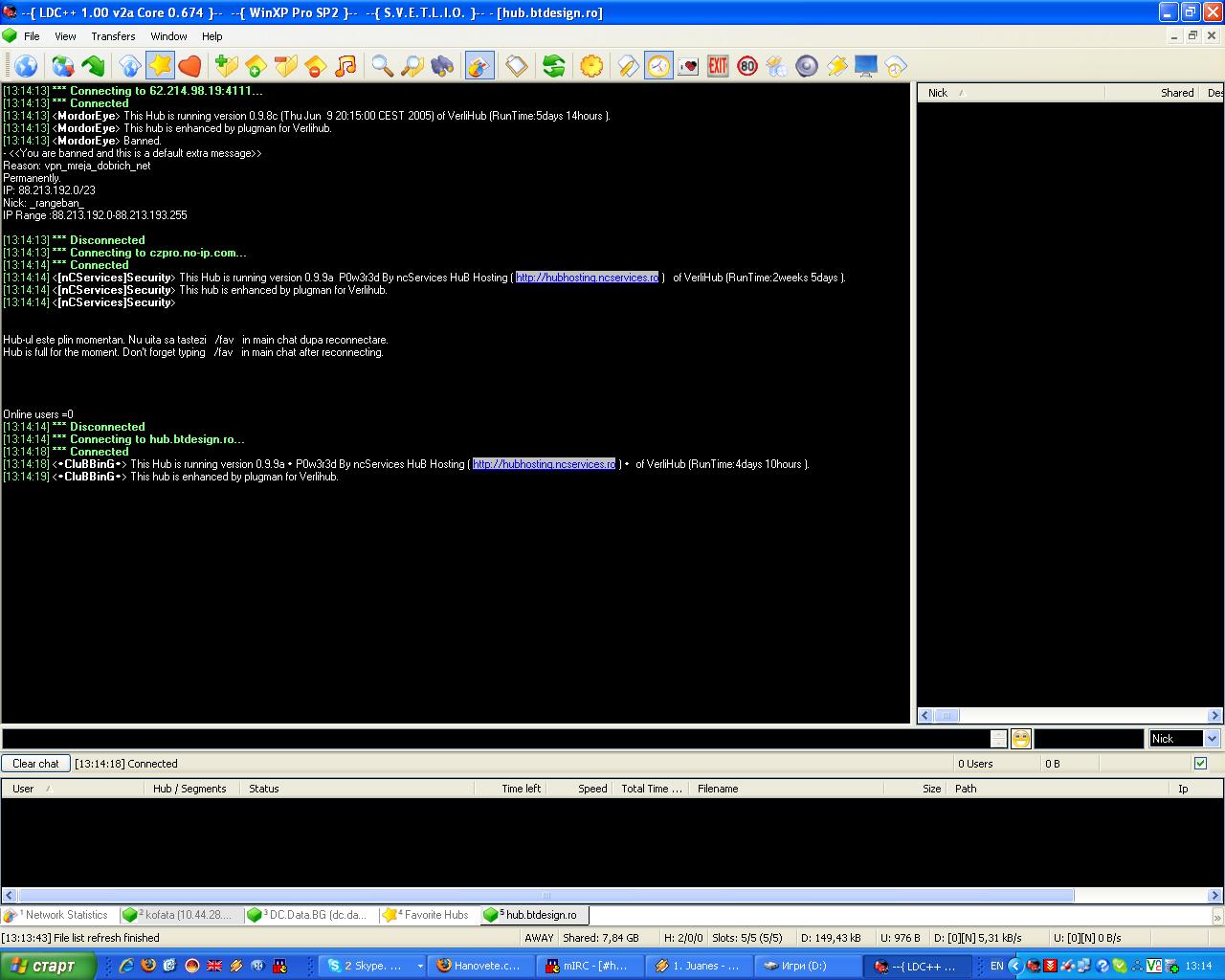Click the AWAY status bar indicator

pos(539,938)
